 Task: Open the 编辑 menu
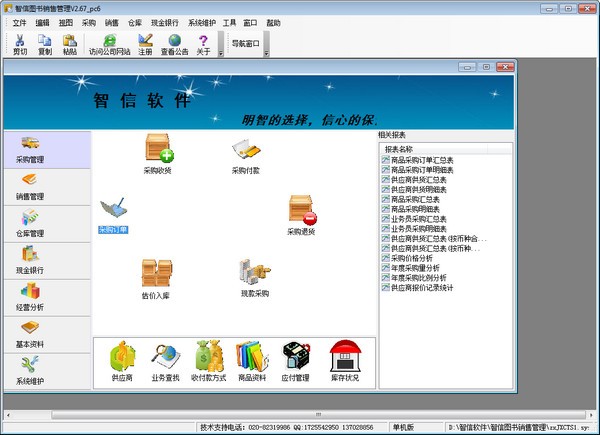[x=42, y=23]
